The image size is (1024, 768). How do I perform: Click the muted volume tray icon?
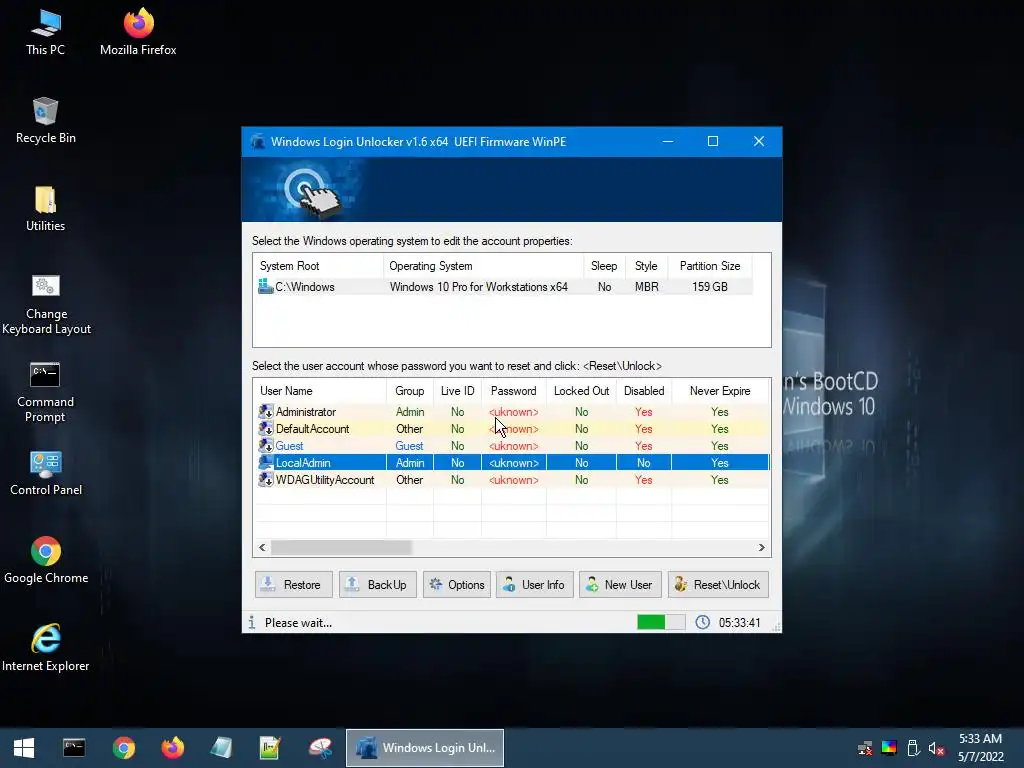936,748
